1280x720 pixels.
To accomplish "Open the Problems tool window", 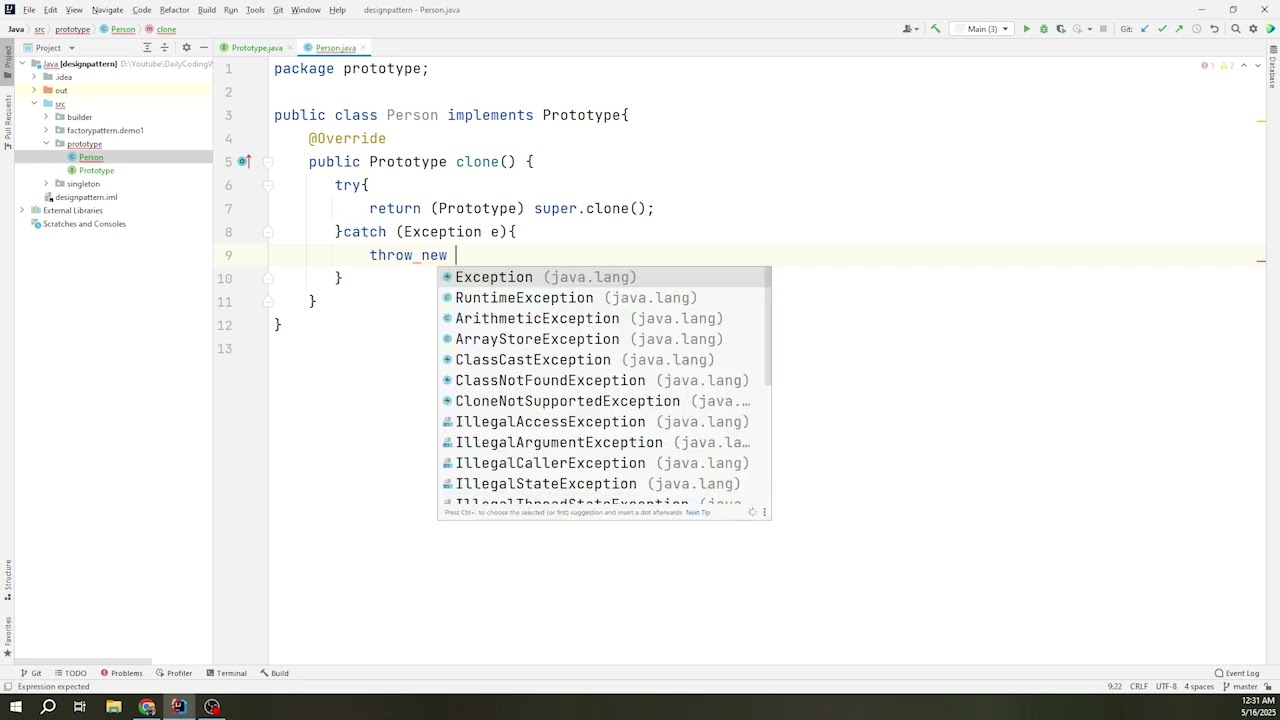I will [x=121, y=673].
